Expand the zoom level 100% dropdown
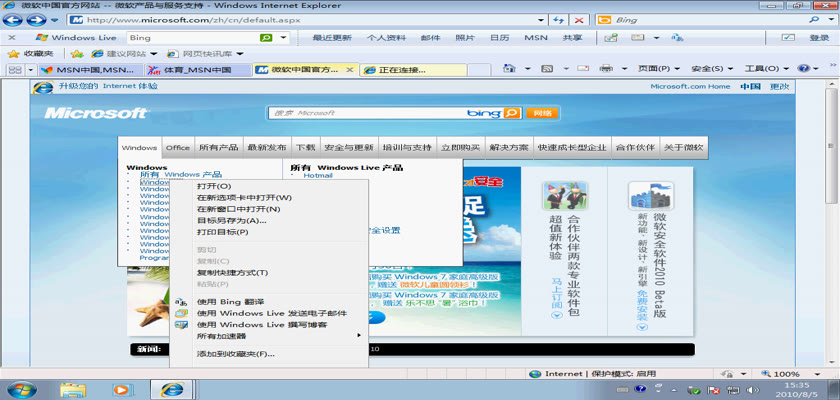840x400 pixels. point(789,373)
